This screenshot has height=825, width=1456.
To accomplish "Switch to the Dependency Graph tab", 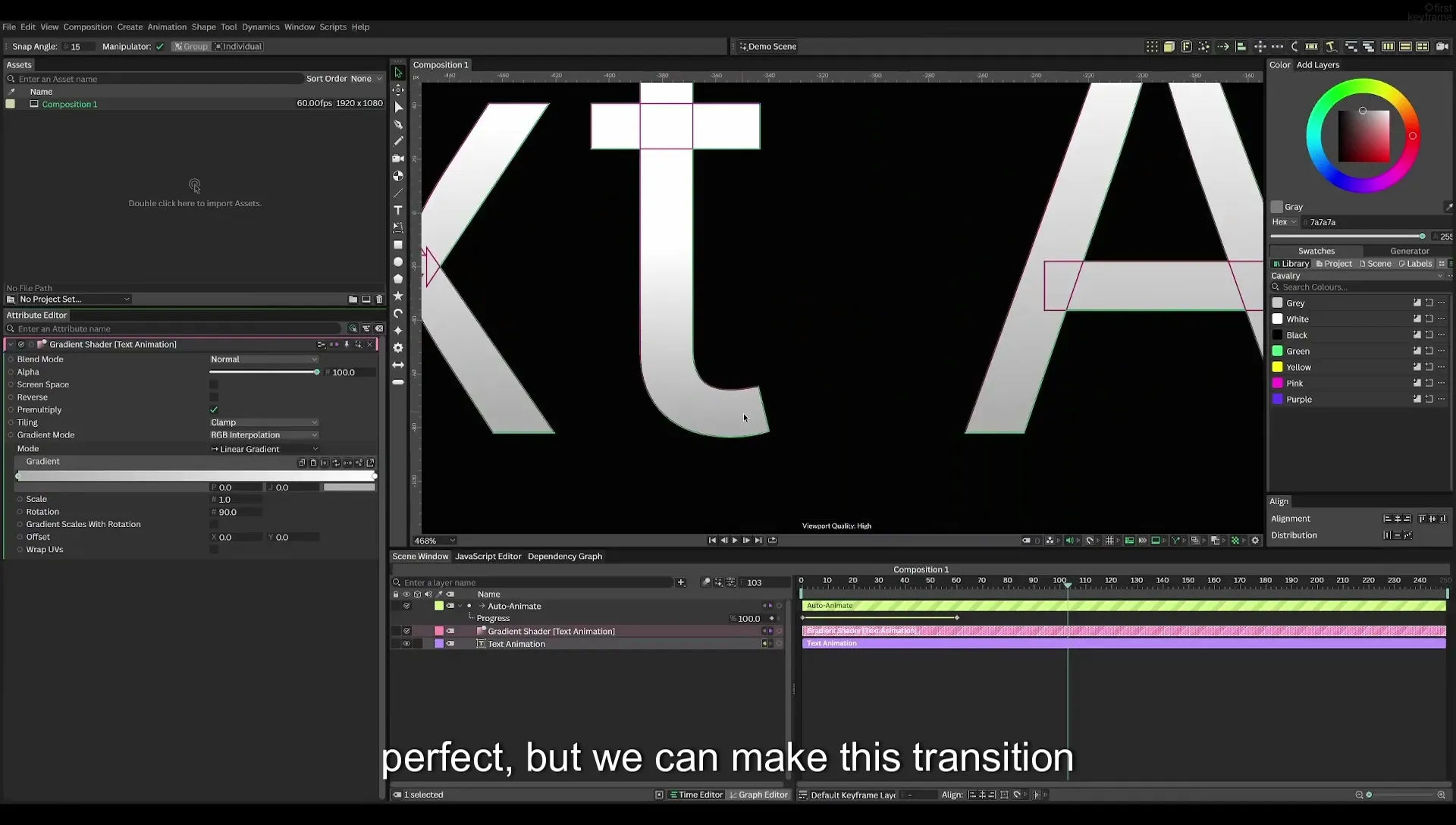I will click(x=565, y=557).
